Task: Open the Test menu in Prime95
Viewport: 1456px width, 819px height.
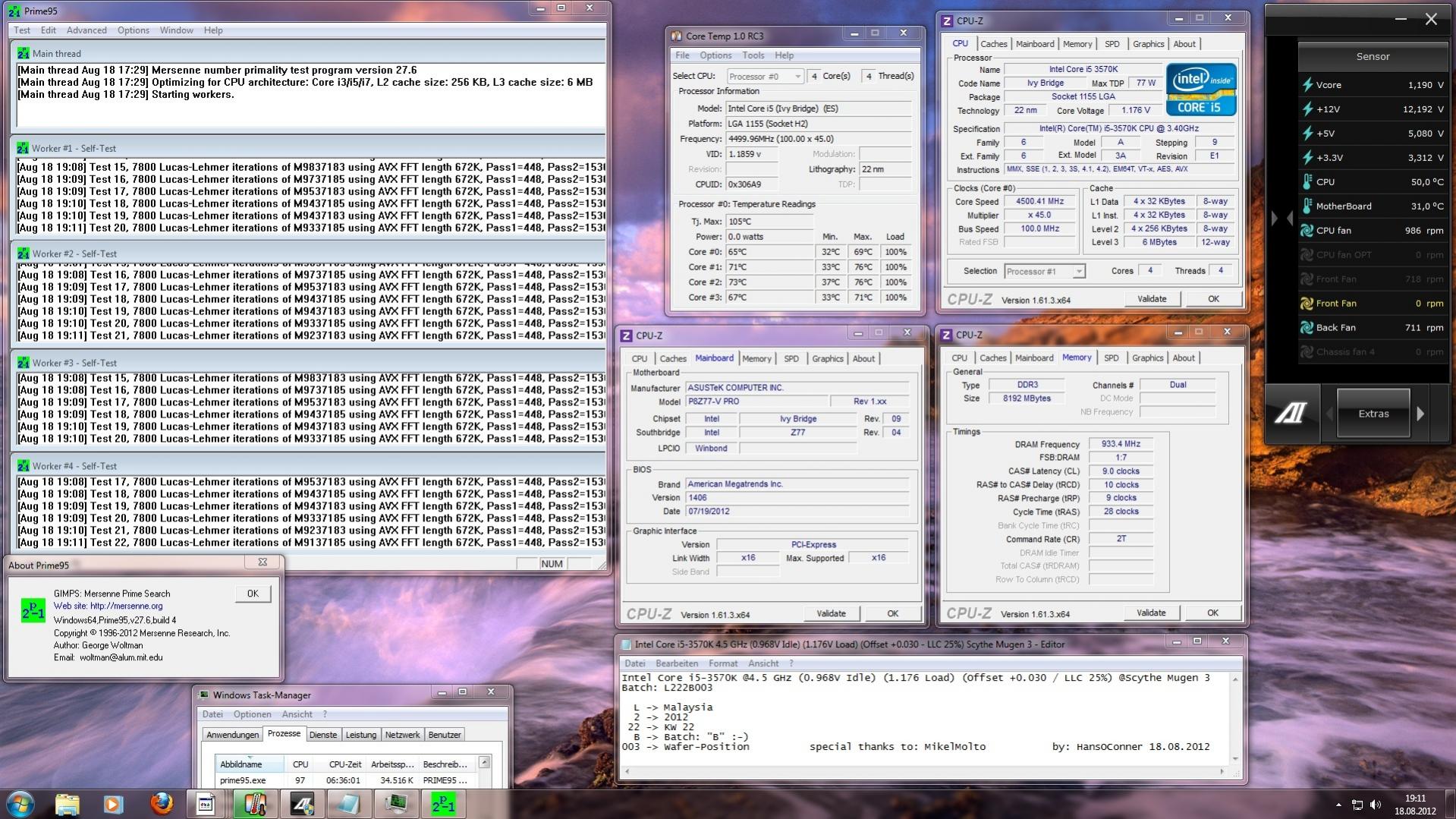Action: pyautogui.click(x=22, y=30)
